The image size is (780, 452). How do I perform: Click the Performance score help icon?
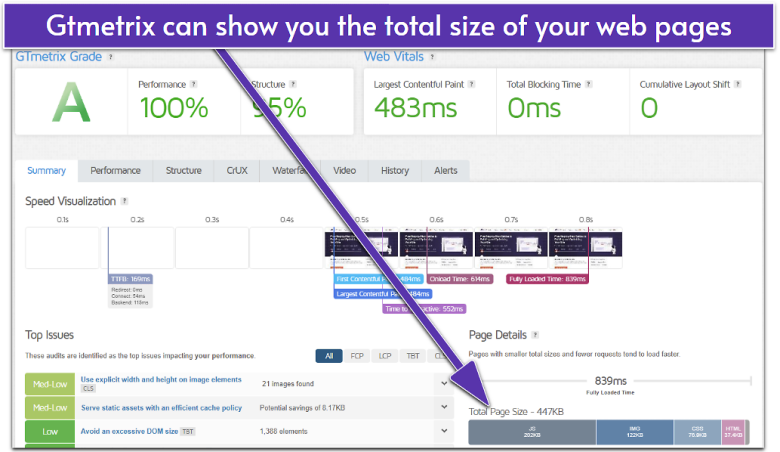(194, 85)
